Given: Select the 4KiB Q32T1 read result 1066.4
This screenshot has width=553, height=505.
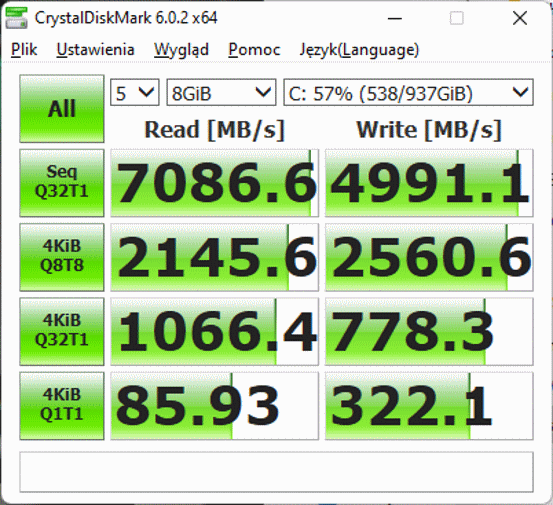Looking at the screenshot, I should pos(214,331).
